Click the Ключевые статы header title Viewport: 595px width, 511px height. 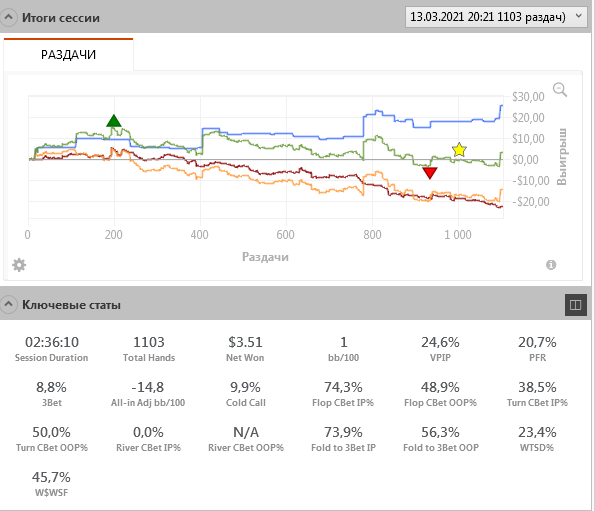71,305
